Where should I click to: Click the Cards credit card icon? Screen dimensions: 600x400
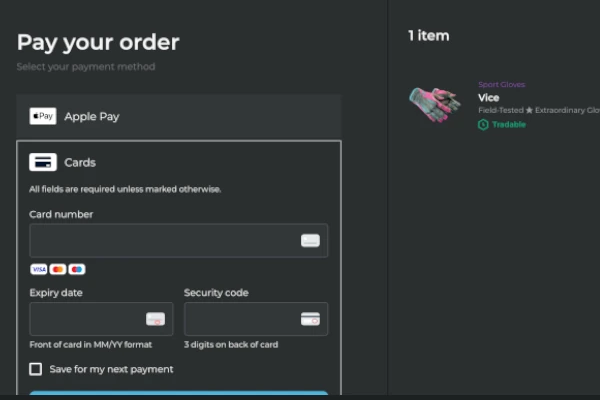pyautogui.click(x=43, y=162)
